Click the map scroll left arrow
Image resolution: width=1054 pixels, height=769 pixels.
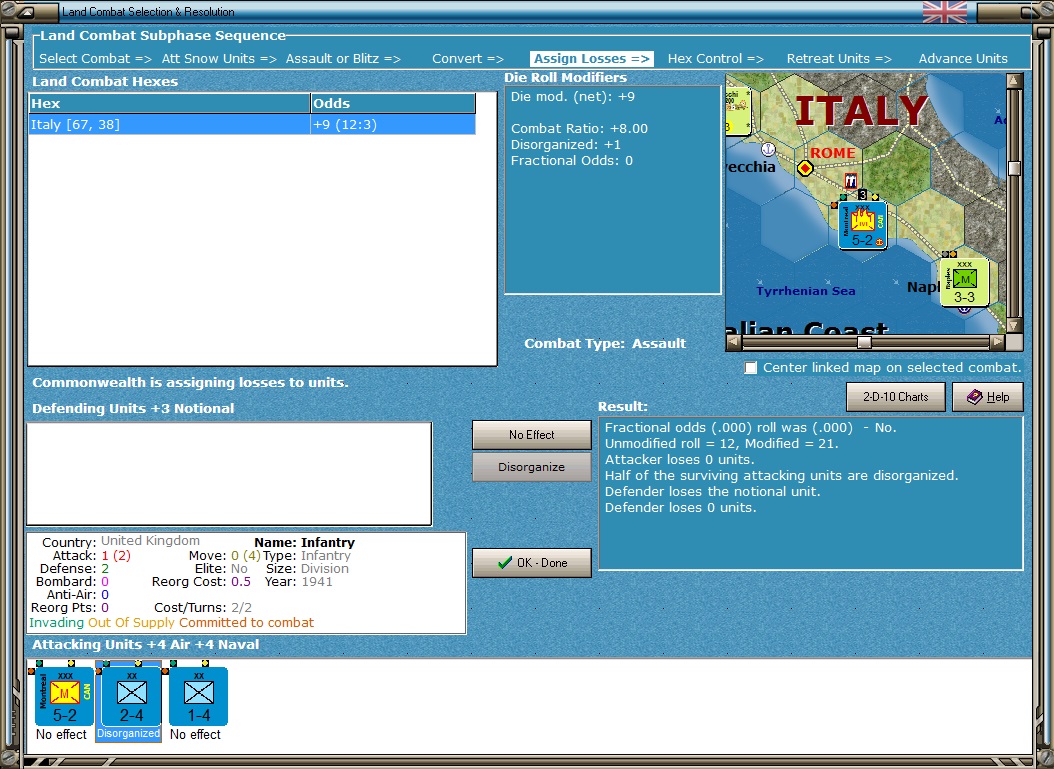coord(734,343)
